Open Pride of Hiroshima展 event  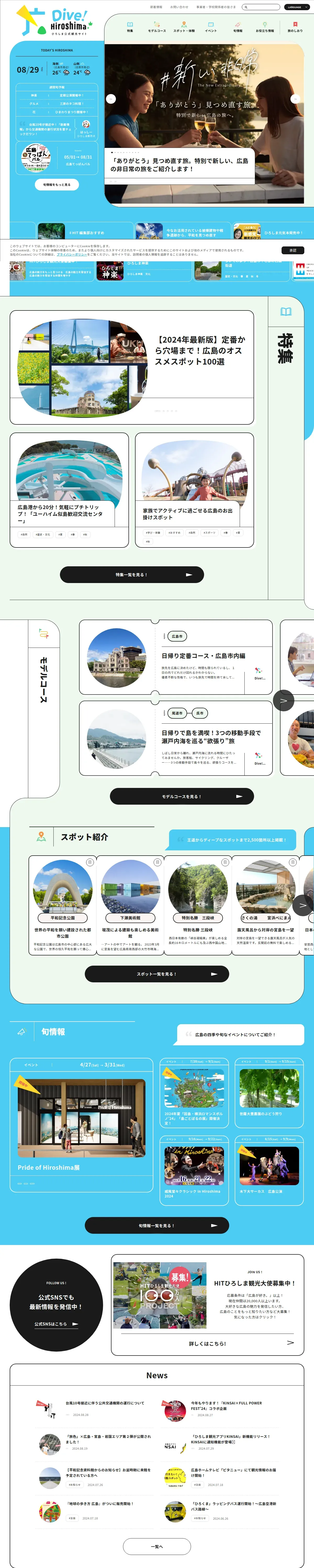point(81,1124)
